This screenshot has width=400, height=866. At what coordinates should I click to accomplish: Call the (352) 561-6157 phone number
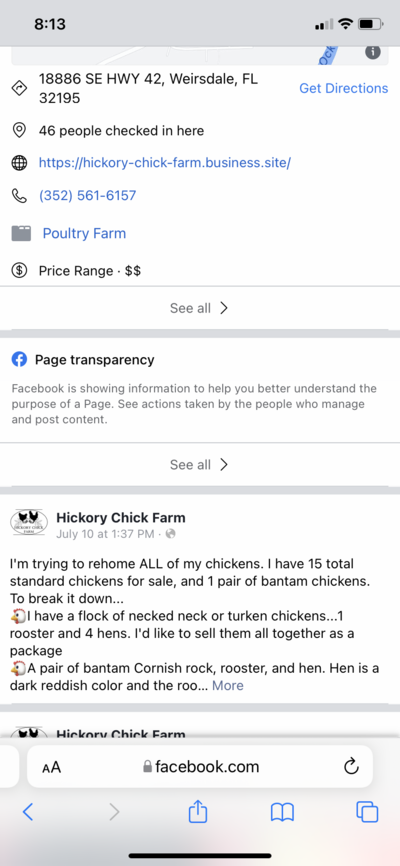click(87, 196)
